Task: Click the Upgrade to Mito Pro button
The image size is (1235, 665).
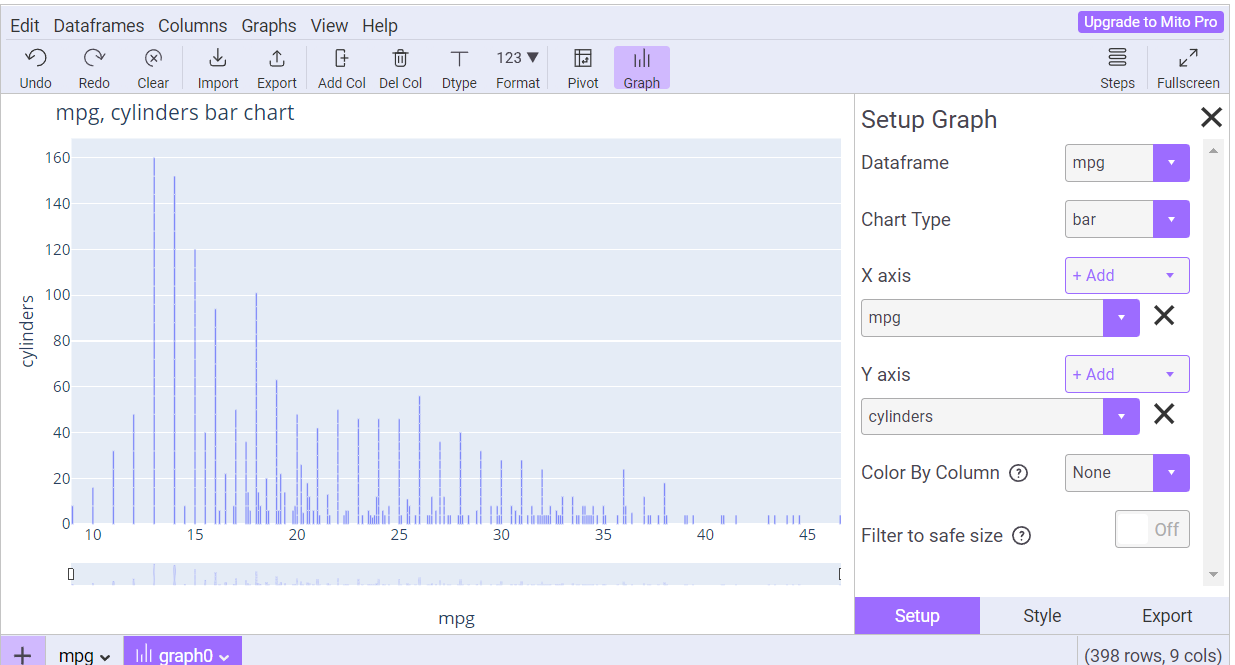Action: [1150, 22]
